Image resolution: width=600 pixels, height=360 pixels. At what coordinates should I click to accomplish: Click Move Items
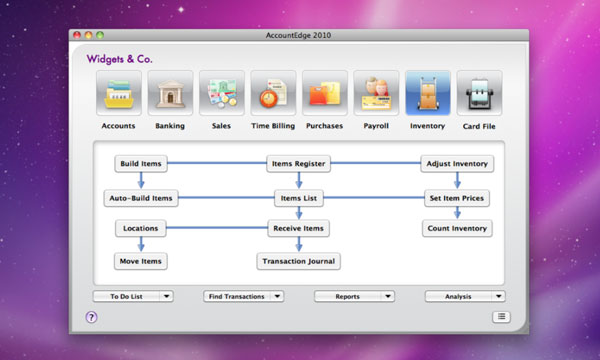click(141, 261)
